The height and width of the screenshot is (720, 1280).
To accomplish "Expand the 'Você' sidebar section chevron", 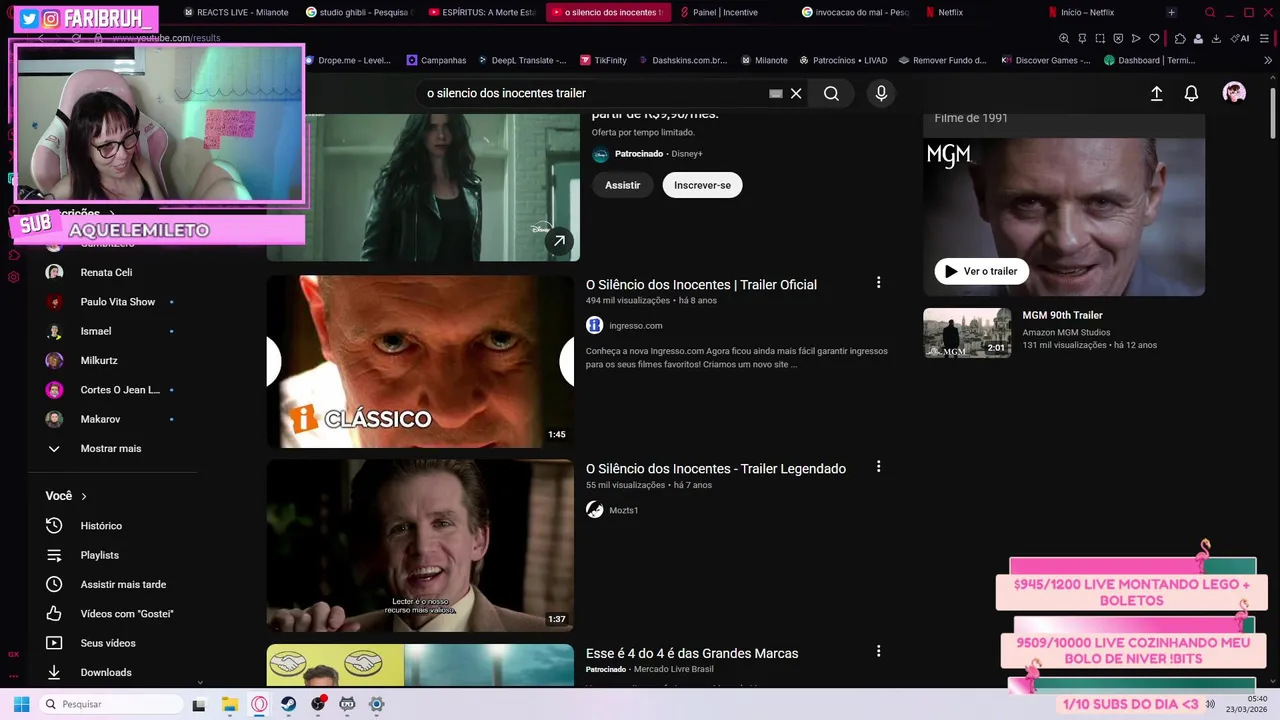I will (x=84, y=496).
